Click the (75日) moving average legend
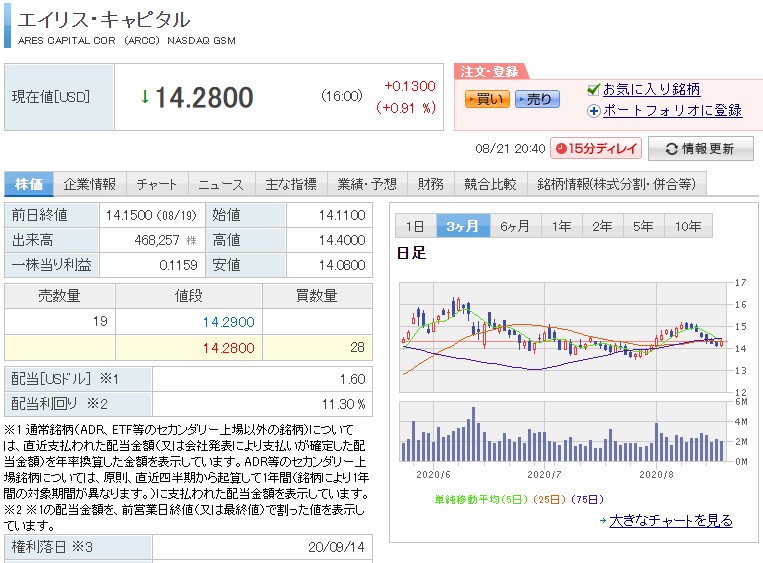This screenshot has height=563, width=763. click(587, 499)
